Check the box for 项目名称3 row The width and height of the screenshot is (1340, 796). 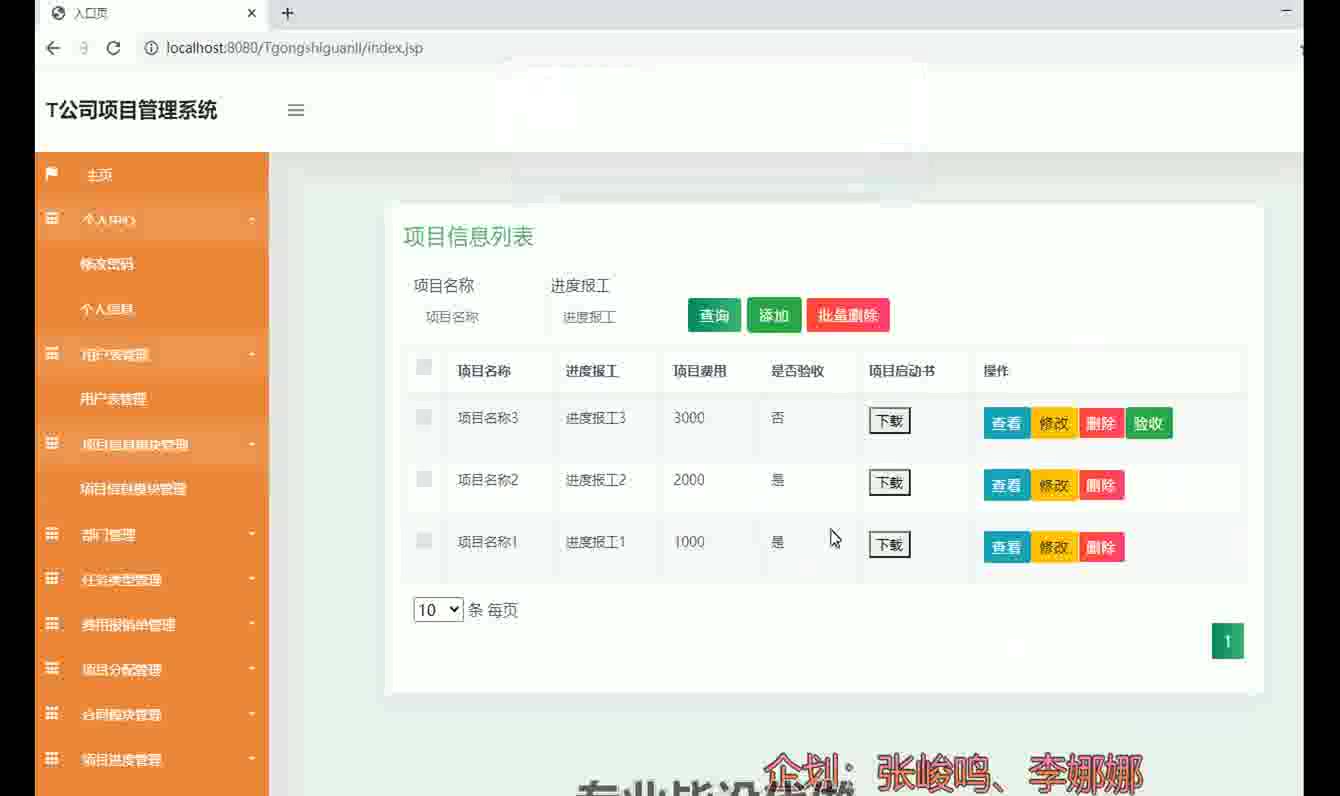424,417
